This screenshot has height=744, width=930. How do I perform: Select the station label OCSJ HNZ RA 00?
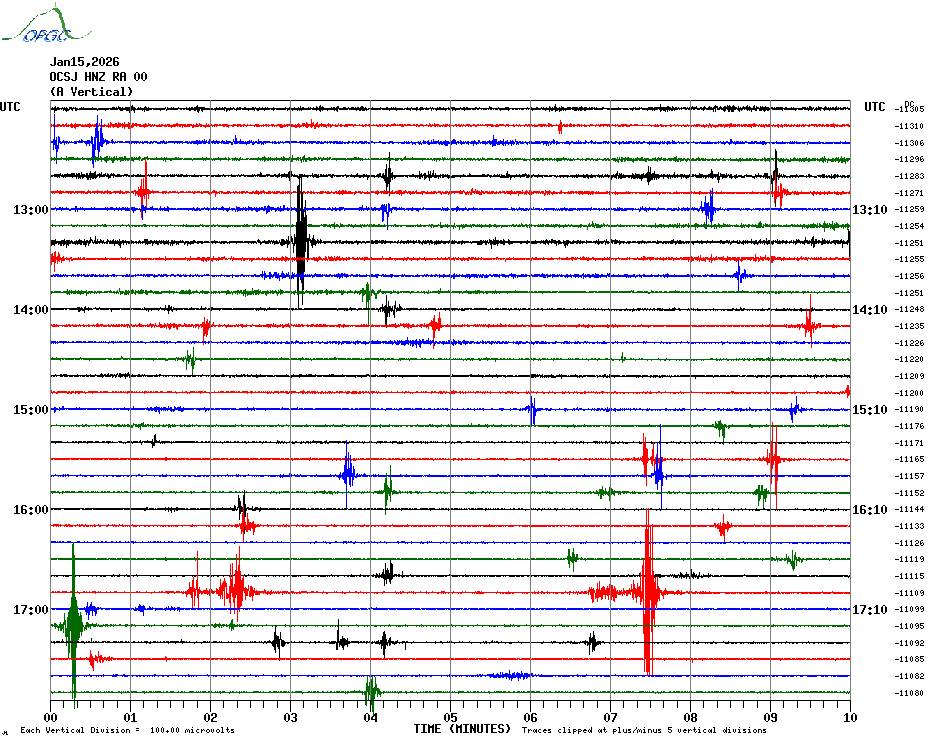pyautogui.click(x=98, y=77)
